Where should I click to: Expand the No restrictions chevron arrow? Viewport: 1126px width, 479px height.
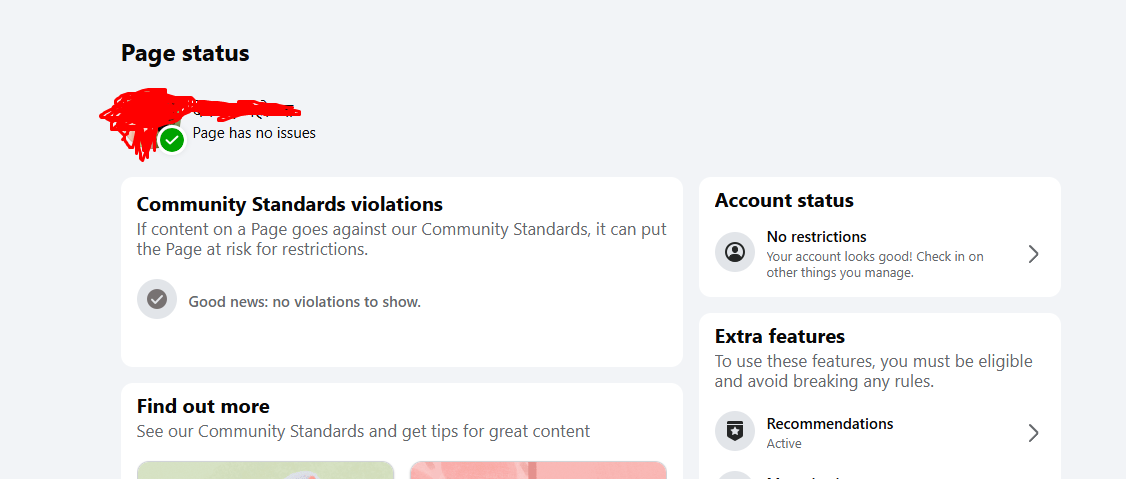1033,254
